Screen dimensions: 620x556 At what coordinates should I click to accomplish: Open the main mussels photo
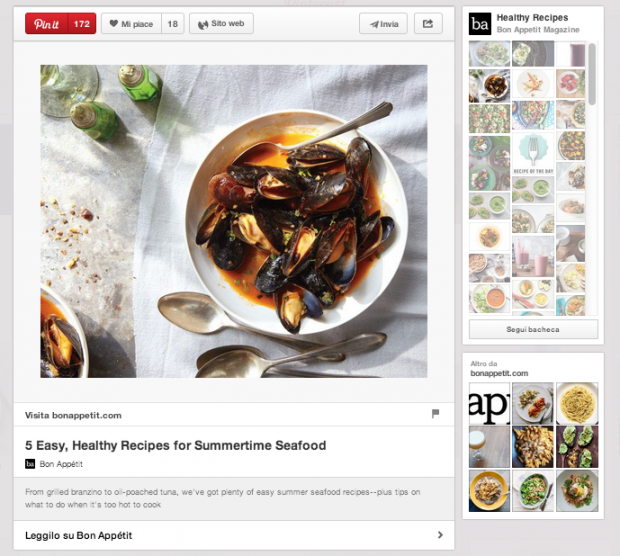tap(234, 221)
